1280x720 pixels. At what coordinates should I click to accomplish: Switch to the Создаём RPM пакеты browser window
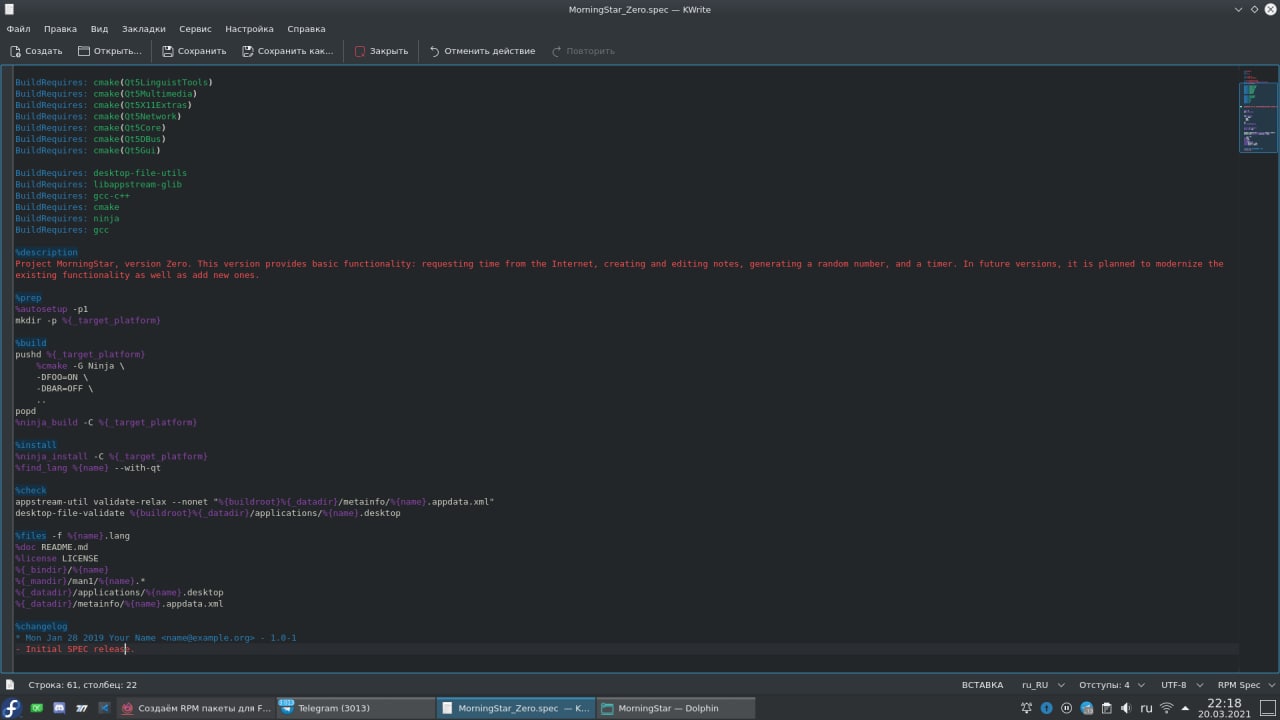coord(196,708)
